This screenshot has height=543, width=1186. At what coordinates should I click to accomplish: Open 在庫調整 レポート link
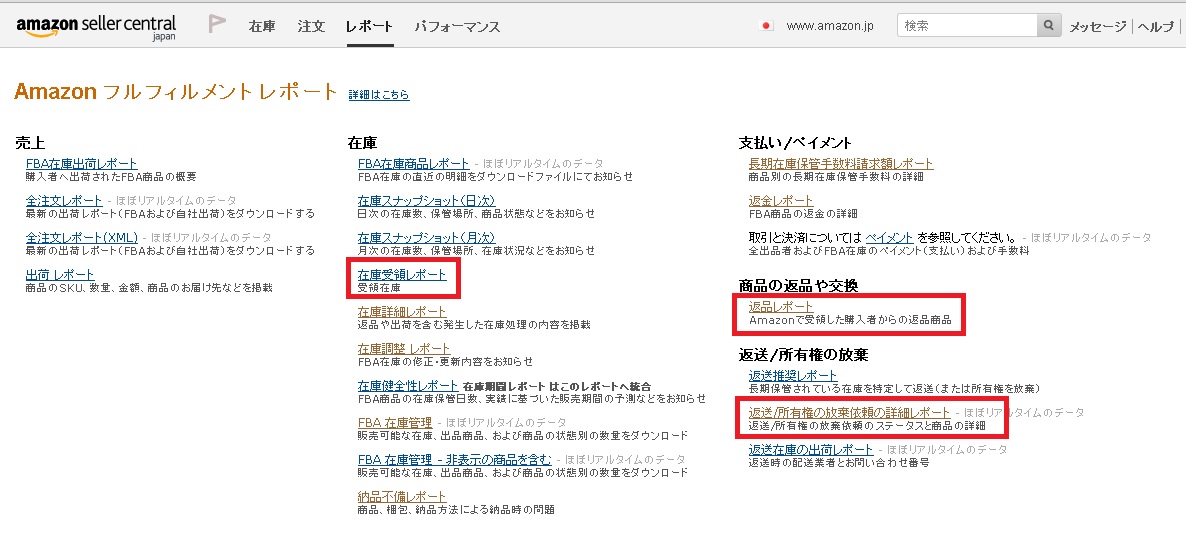(404, 349)
